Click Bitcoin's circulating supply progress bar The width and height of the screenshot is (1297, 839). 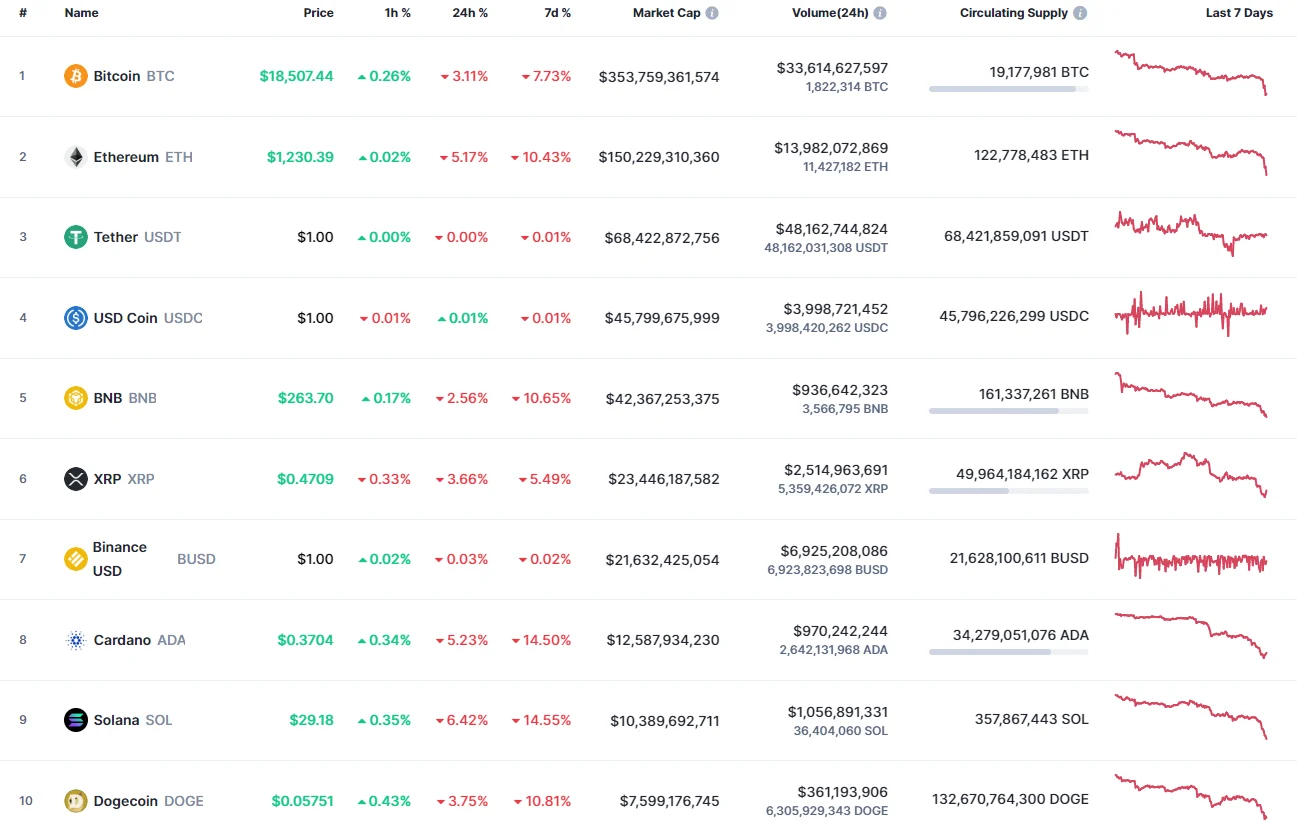(x=1008, y=89)
